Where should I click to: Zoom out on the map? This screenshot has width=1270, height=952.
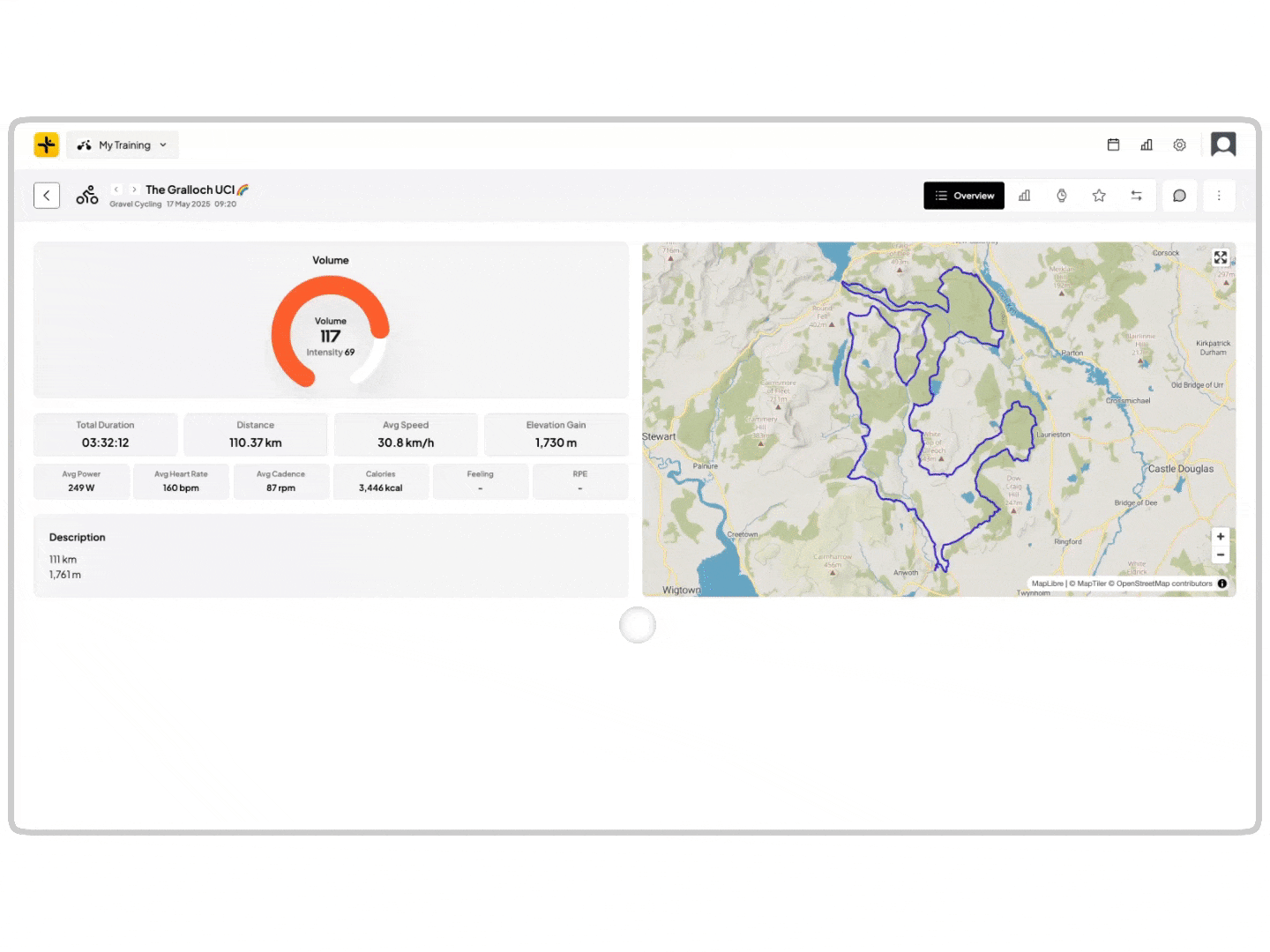click(1221, 555)
